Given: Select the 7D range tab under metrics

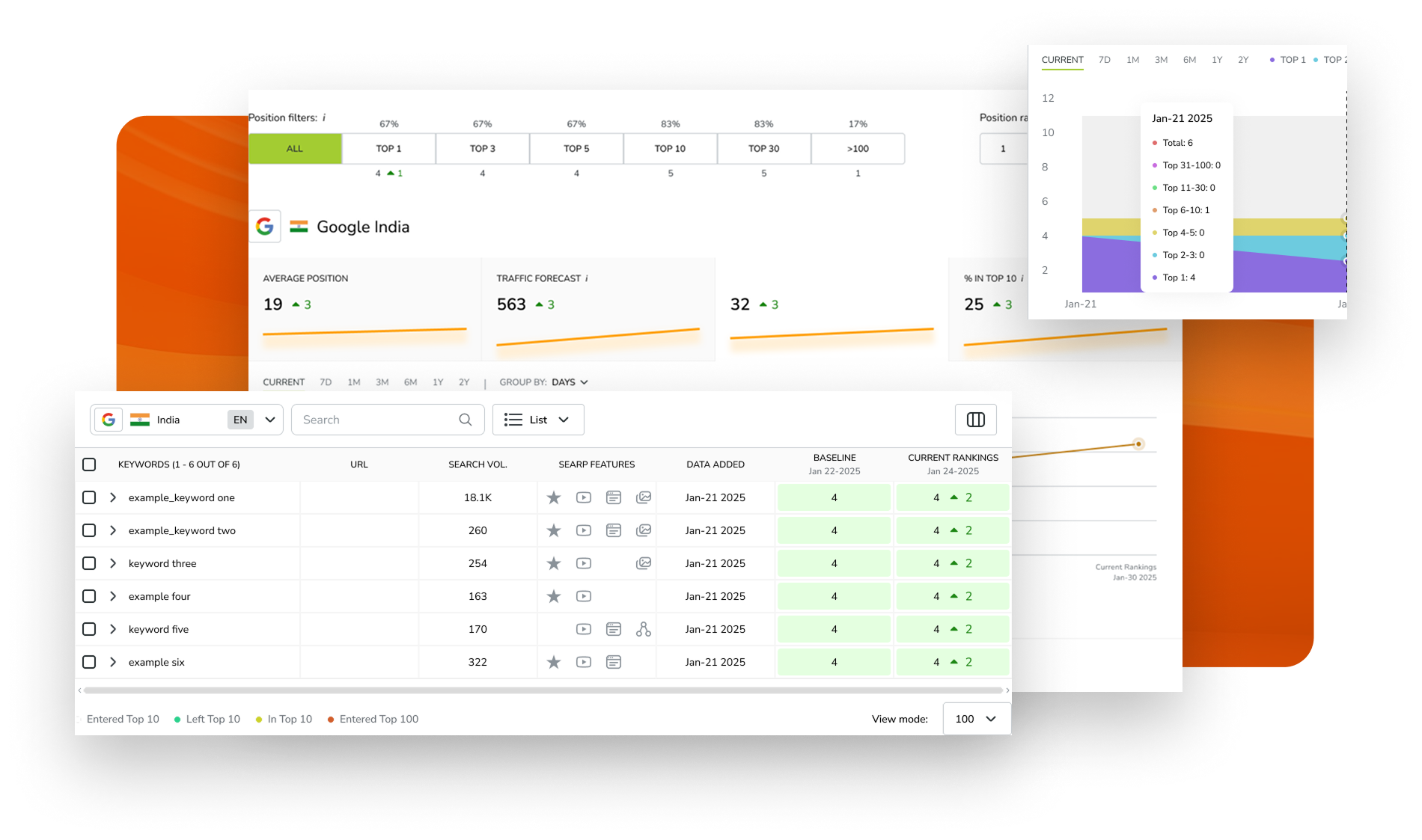Looking at the screenshot, I should pyautogui.click(x=326, y=382).
